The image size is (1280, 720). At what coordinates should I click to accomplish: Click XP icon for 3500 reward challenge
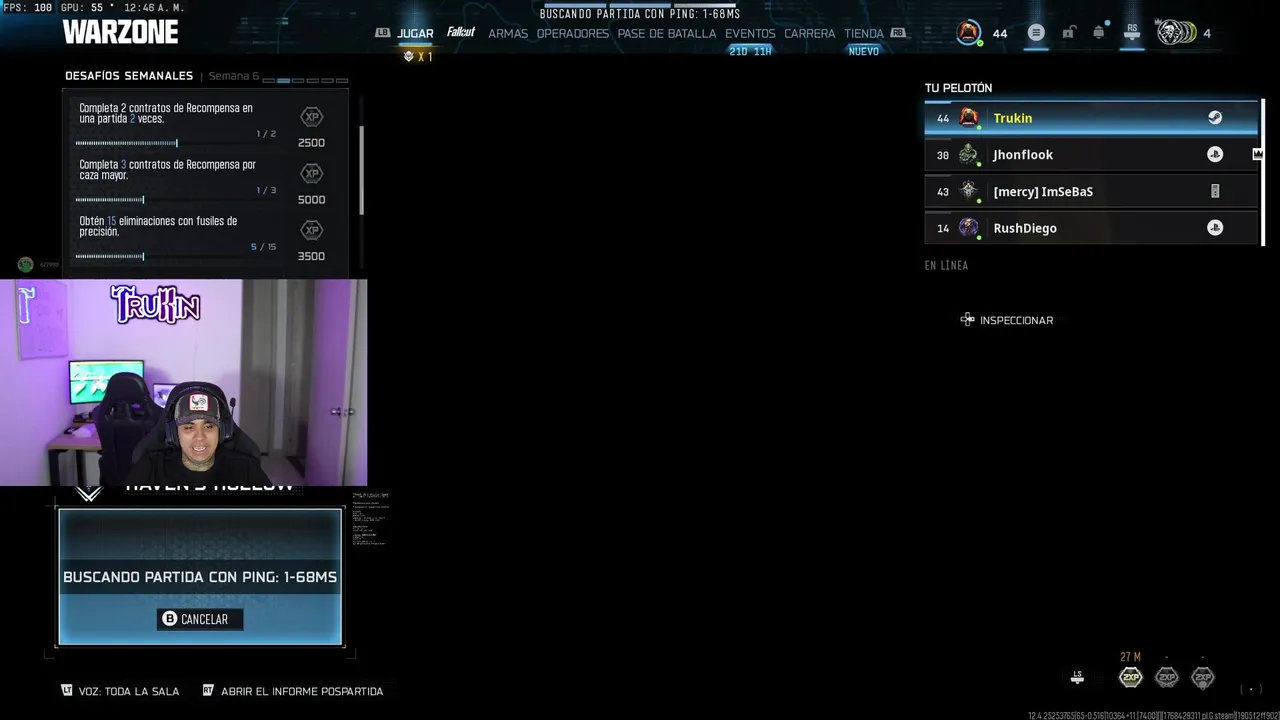(x=312, y=230)
